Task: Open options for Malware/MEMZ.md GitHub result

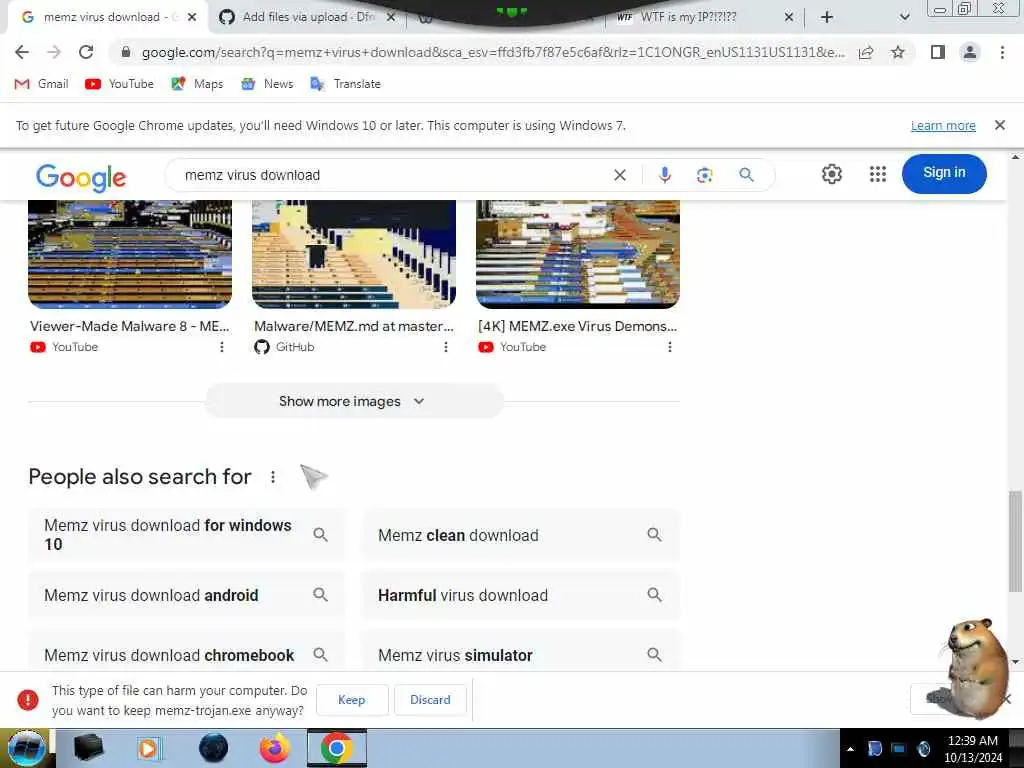Action: [x=446, y=347]
